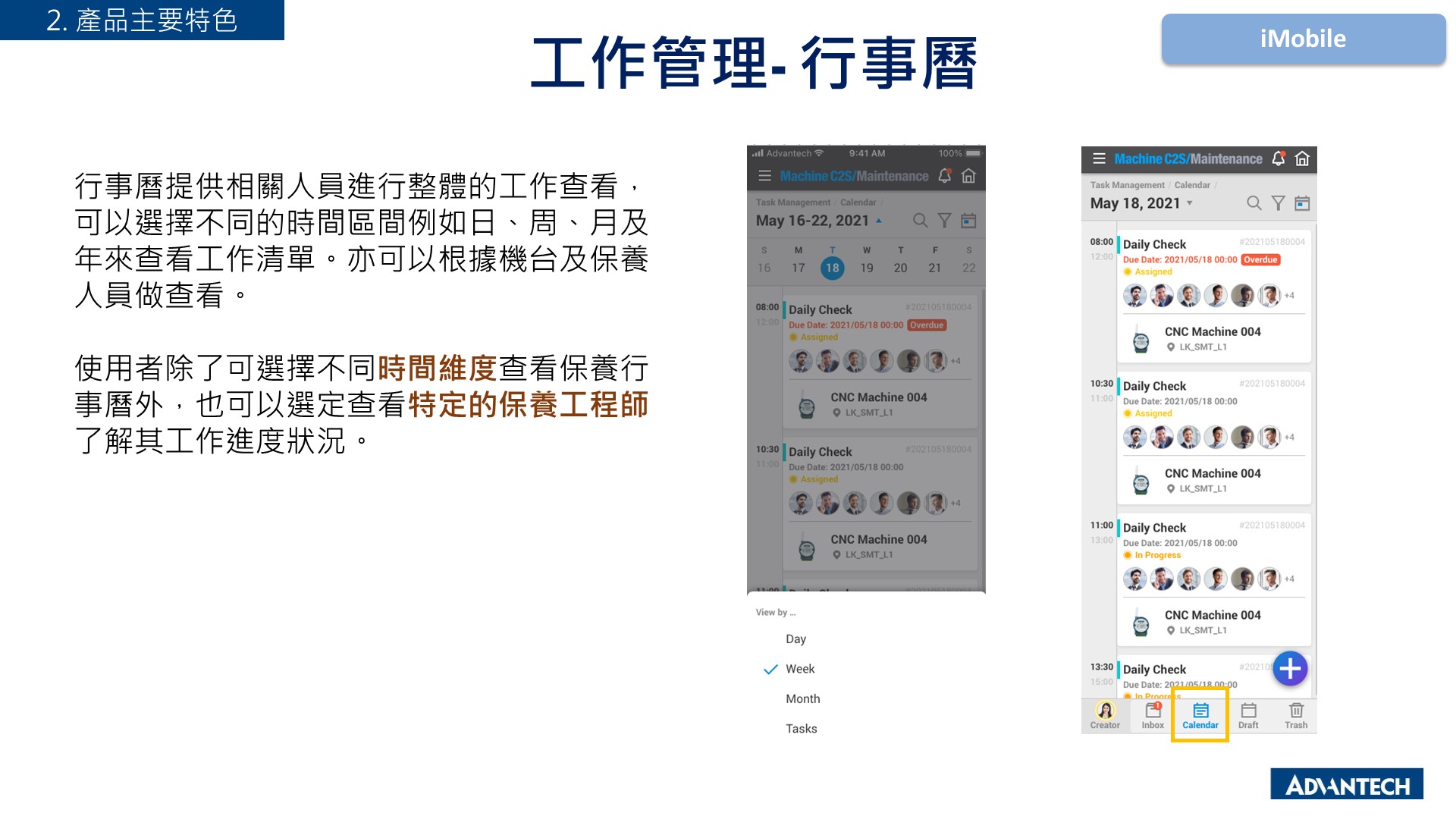Select Week view from View by menu
Image resolution: width=1456 pixels, height=819 pixels.
click(800, 668)
